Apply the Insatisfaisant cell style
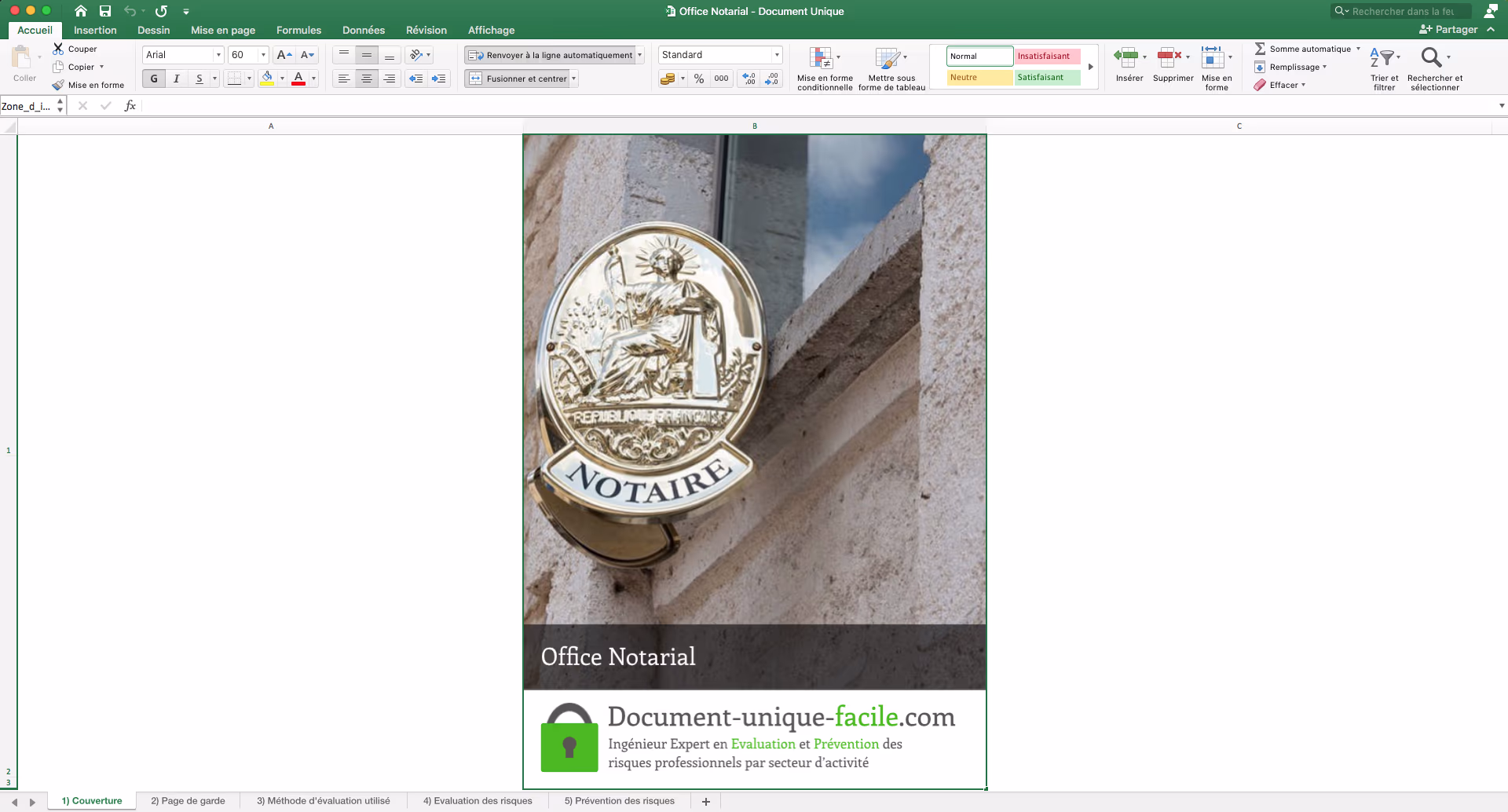1508x812 pixels. [x=1048, y=57]
